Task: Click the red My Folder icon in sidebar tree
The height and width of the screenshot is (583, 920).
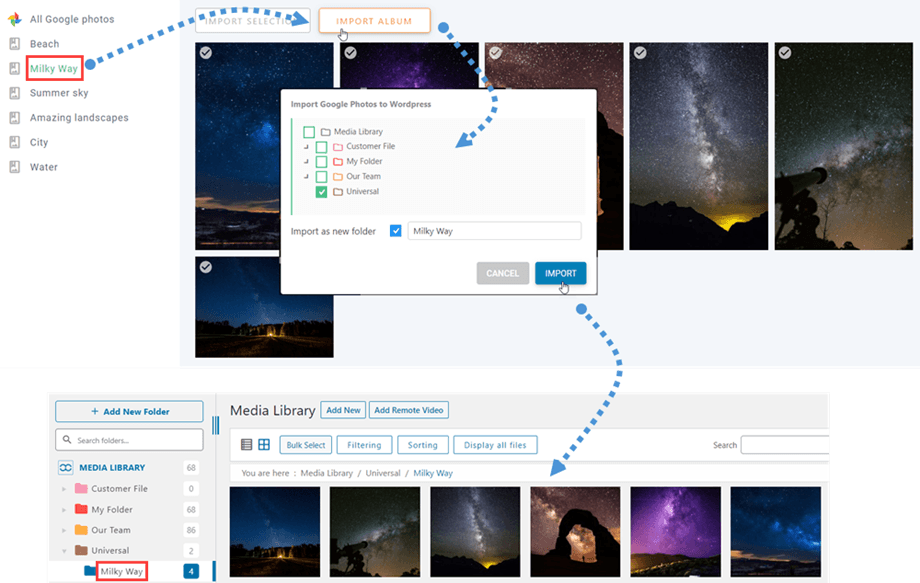Action: (81, 510)
